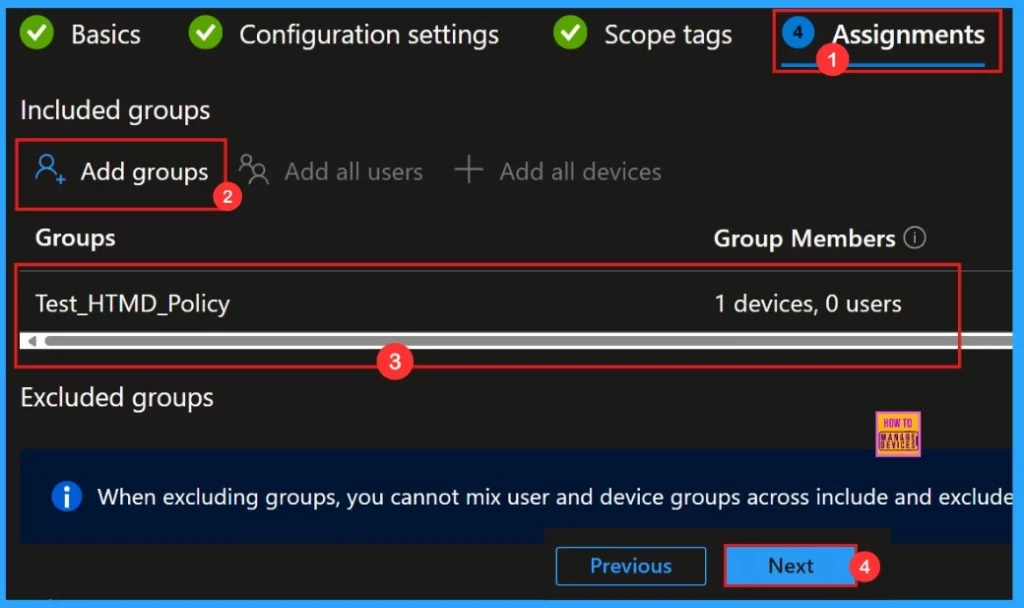This screenshot has height=608, width=1024.
Task: Click the horizontal scrollbar track under groups
Action: pos(528,341)
